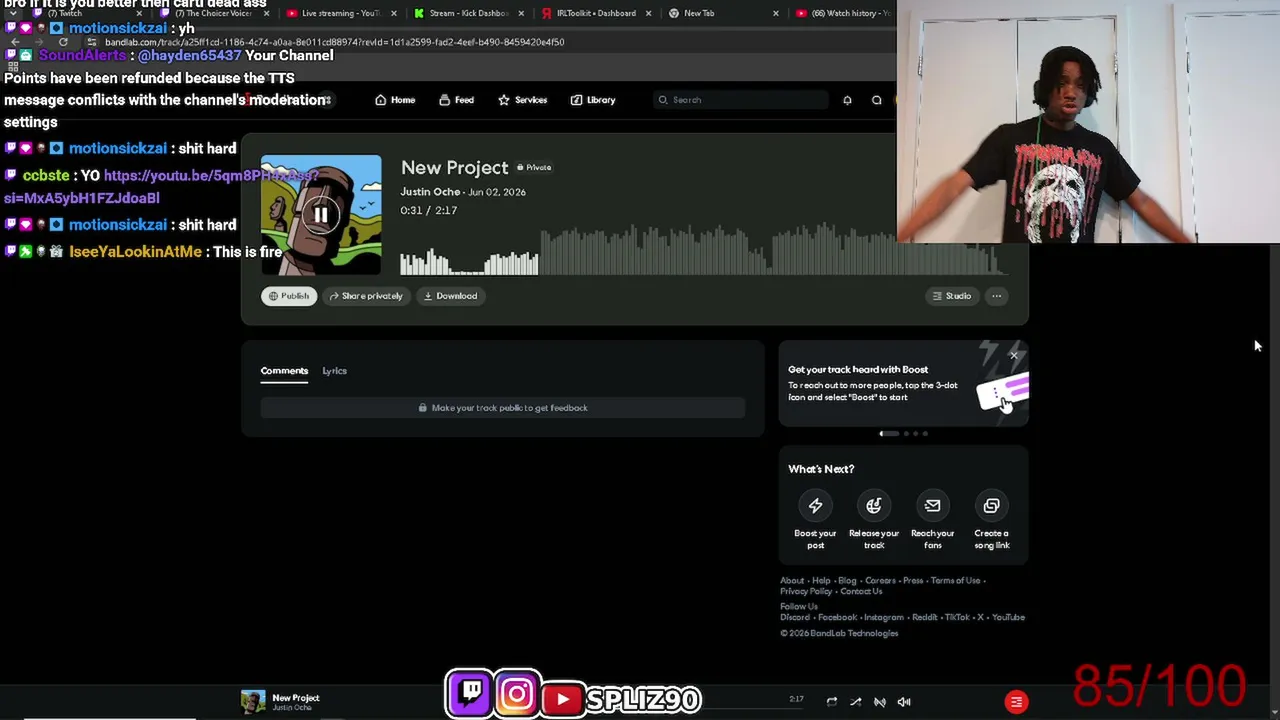Open the YouTube follow link in footer
Image resolution: width=1280 pixels, height=720 pixels.
pos(1008,618)
